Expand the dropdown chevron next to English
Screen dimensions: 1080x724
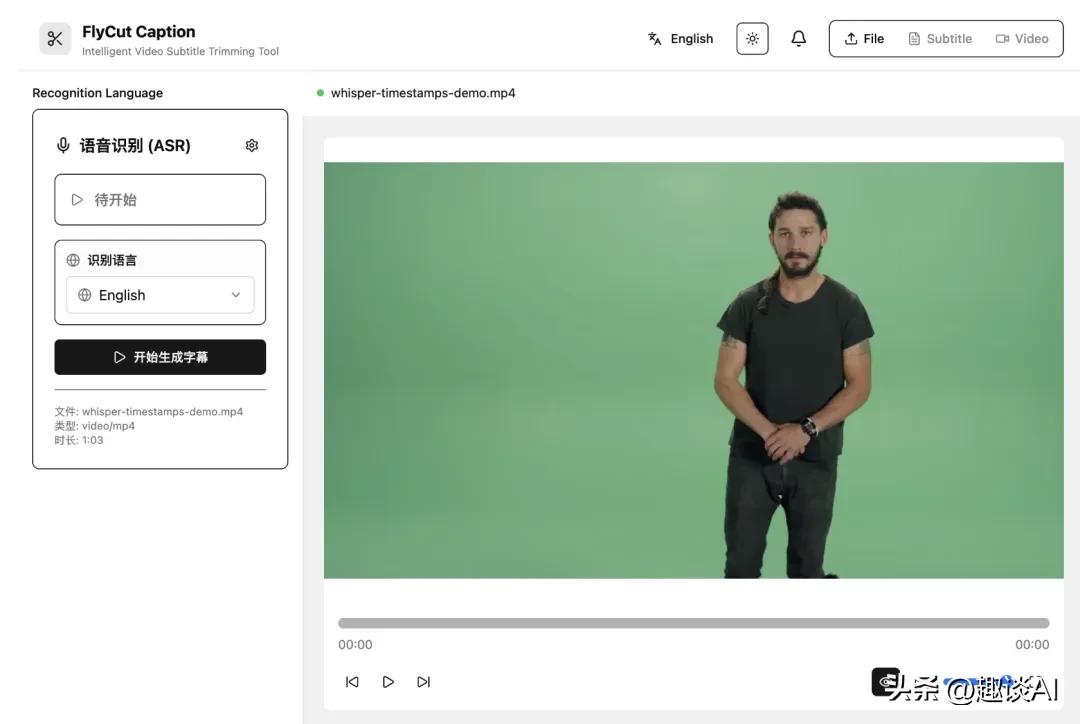point(236,295)
